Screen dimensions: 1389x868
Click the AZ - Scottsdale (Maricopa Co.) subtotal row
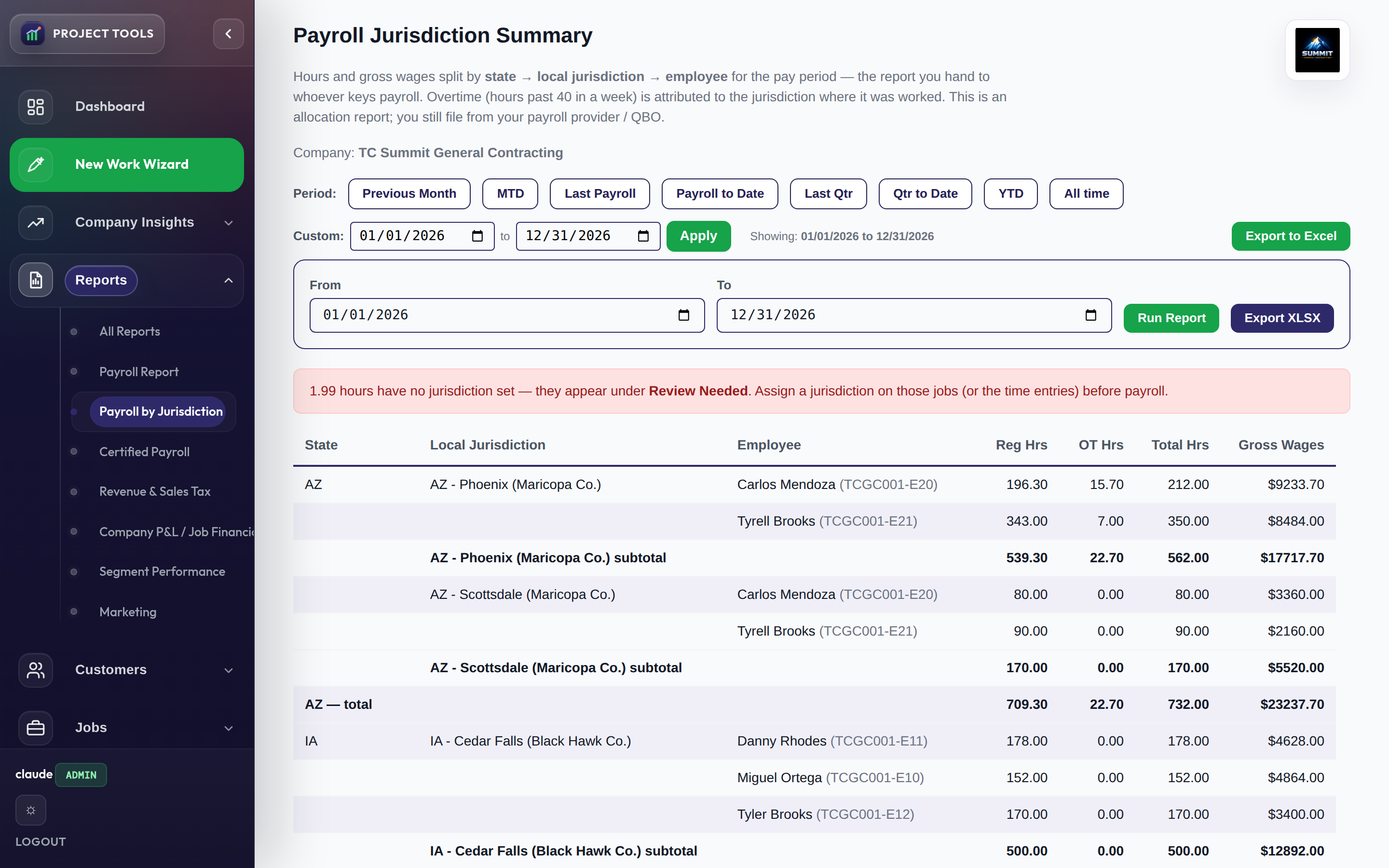[815, 668]
